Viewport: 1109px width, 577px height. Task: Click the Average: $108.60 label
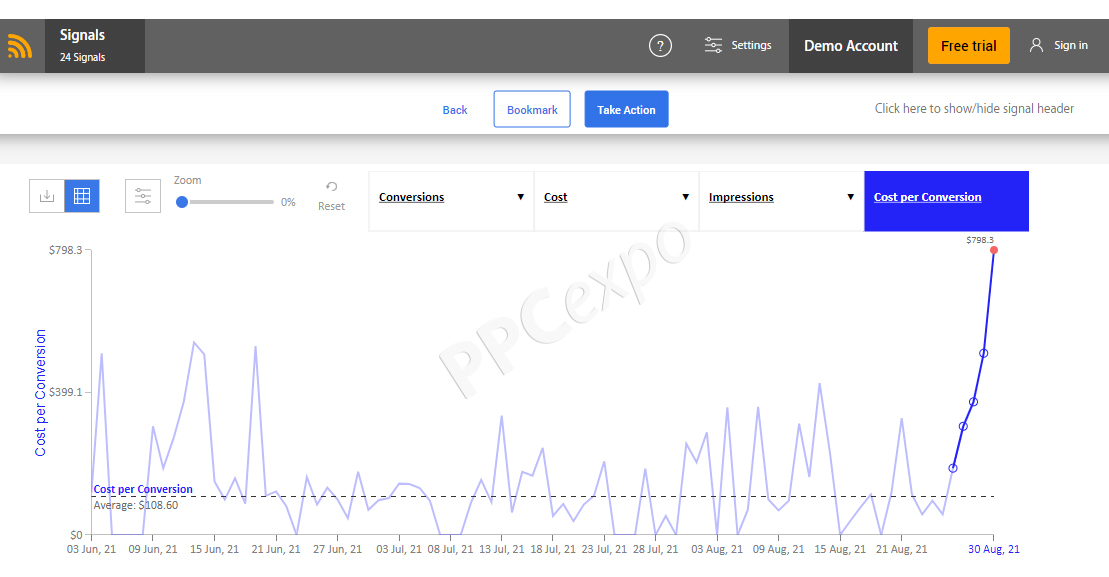136,506
